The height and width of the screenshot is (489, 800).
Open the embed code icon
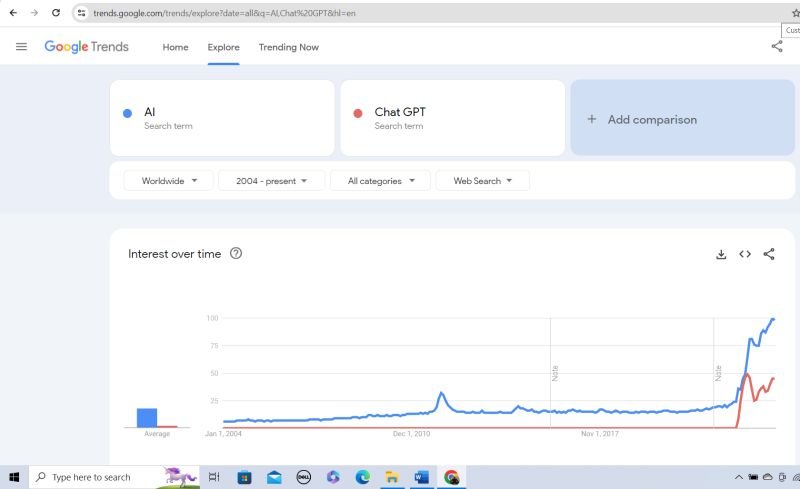pos(745,254)
